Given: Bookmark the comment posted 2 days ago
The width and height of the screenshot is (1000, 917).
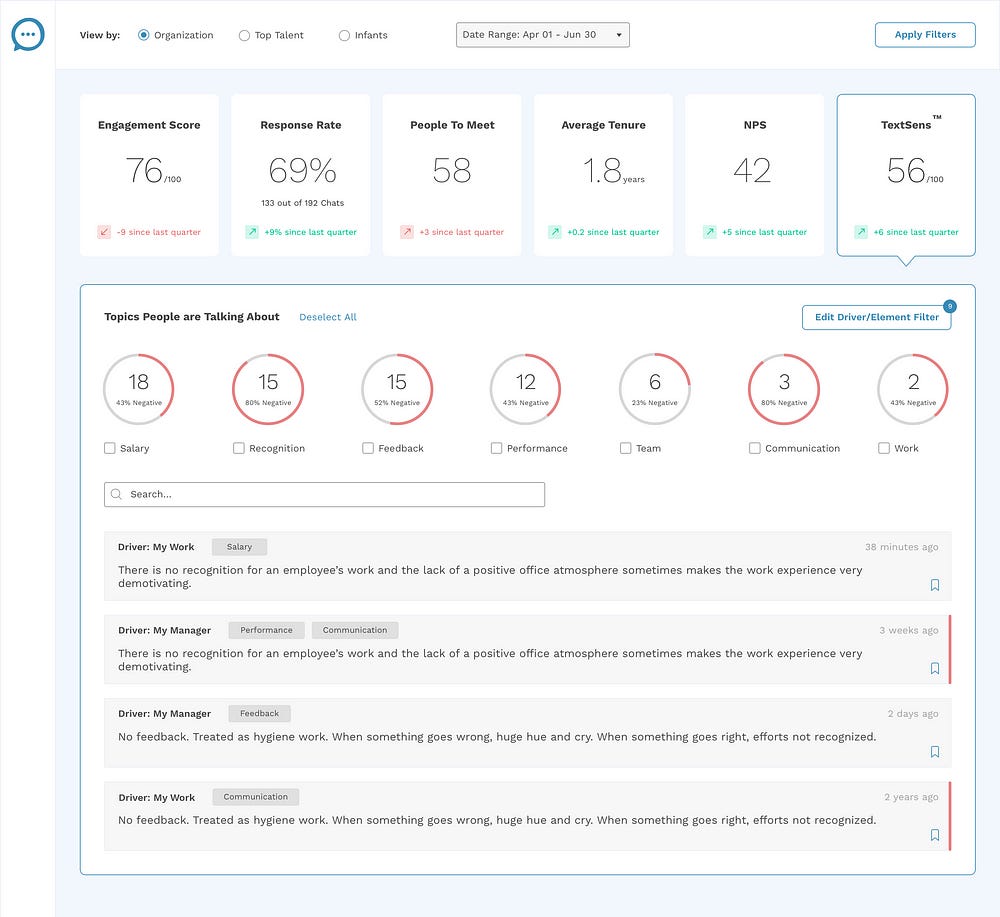Looking at the screenshot, I should click(934, 752).
